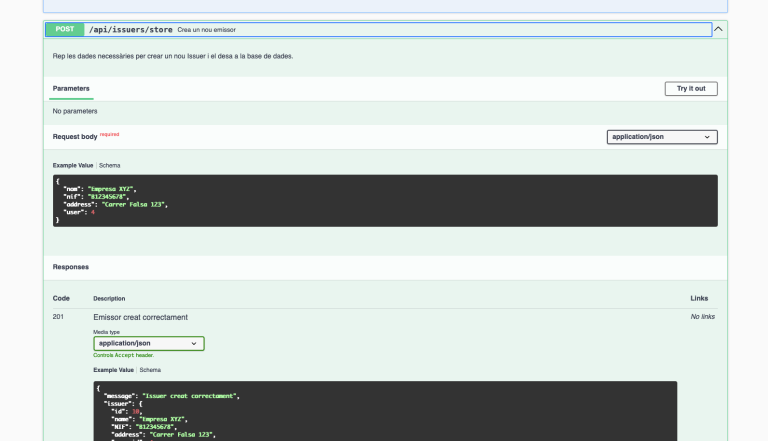Click the 'Media type' label
Viewport: 768px width, 441px height.
click(106, 332)
